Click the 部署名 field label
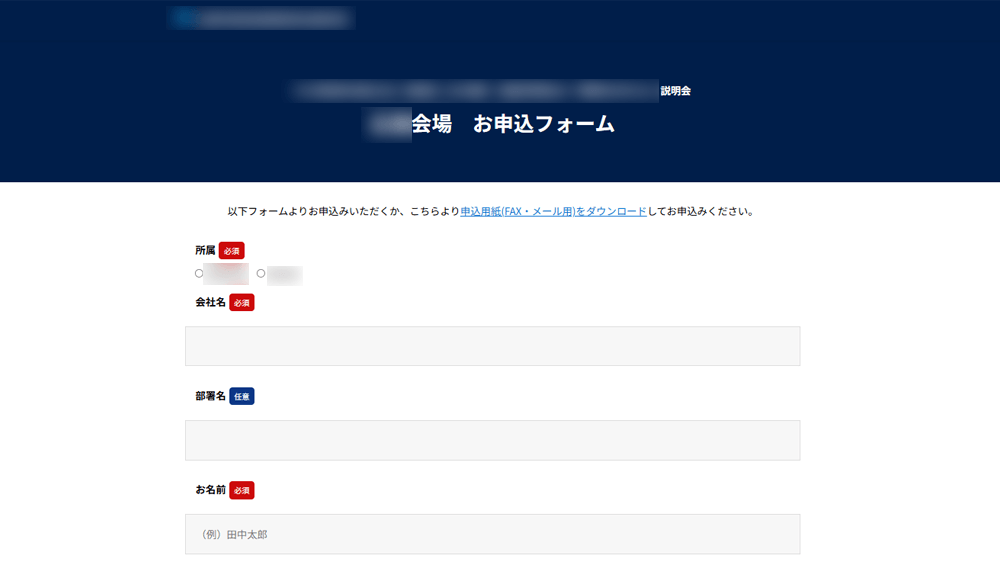Viewport: 1000px width, 563px height. click(x=210, y=396)
